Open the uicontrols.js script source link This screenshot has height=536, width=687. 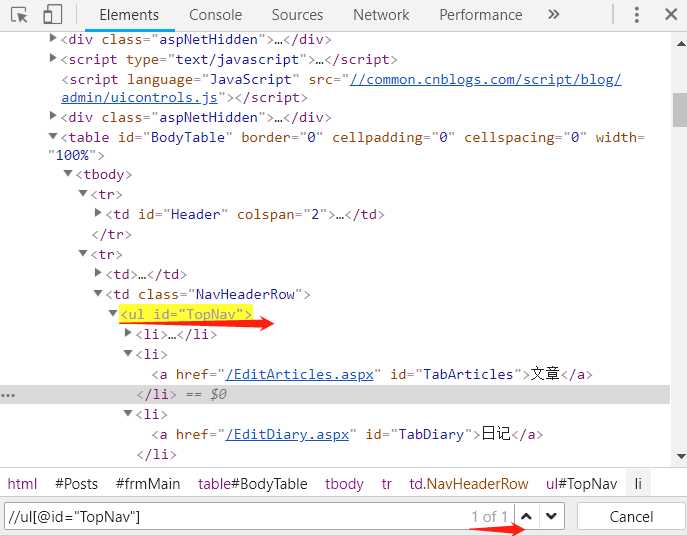click(x=341, y=89)
